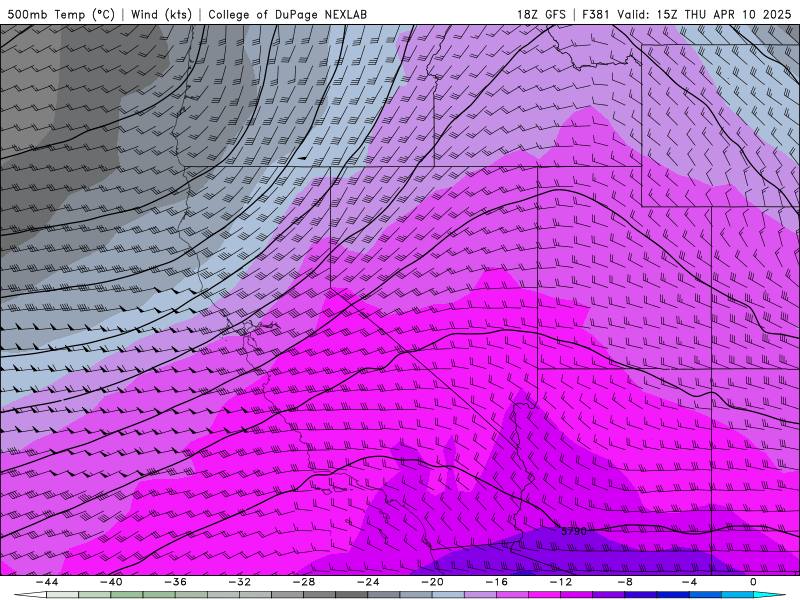Click the "-36" color bar tick label
This screenshot has height=600, width=800.
[175, 582]
